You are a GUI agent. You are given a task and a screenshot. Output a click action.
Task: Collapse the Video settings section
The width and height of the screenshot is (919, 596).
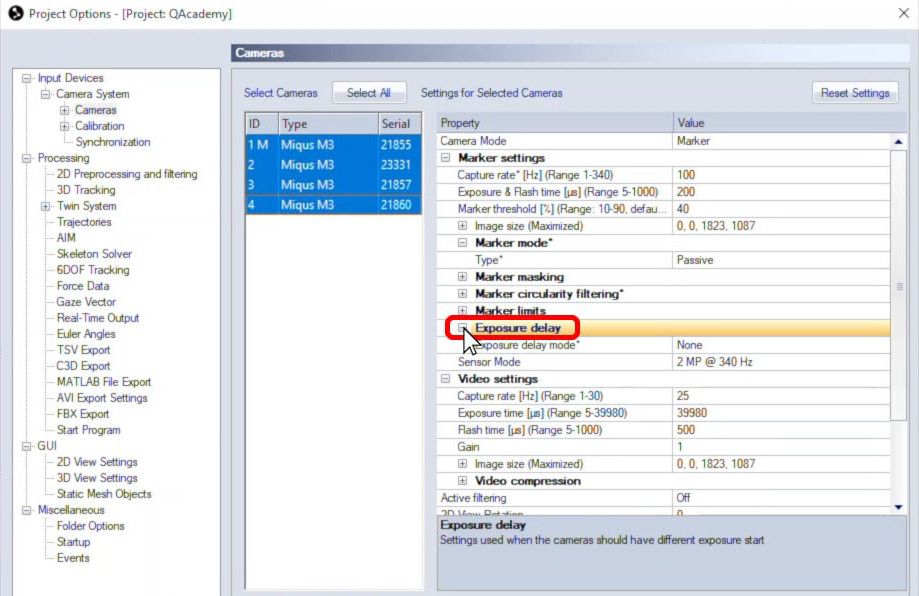(x=446, y=379)
